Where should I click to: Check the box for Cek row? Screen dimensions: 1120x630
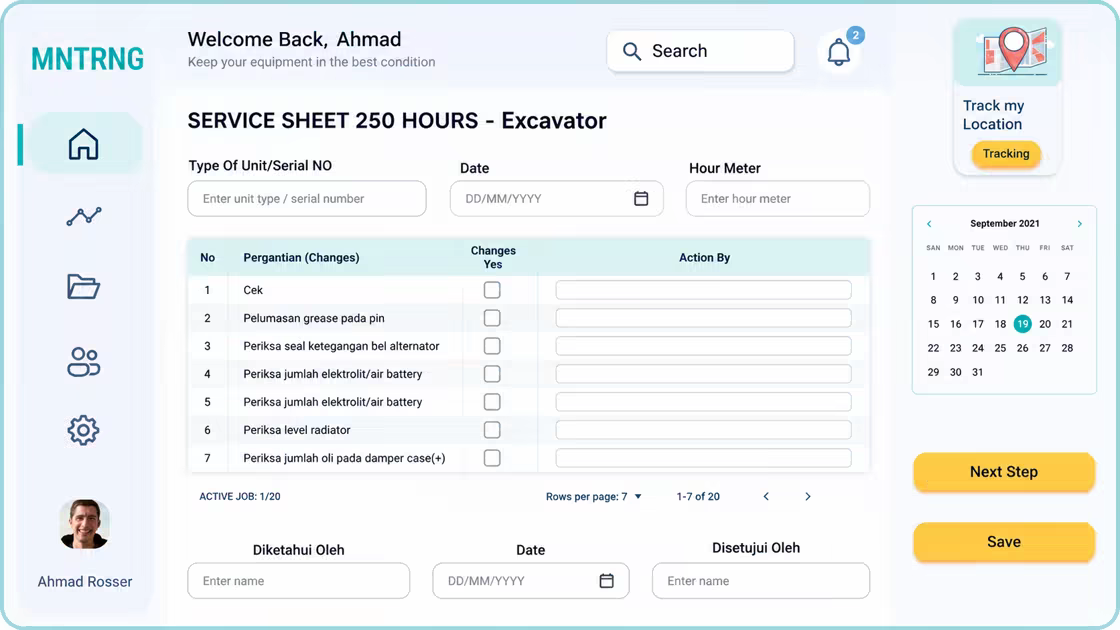[x=492, y=290]
